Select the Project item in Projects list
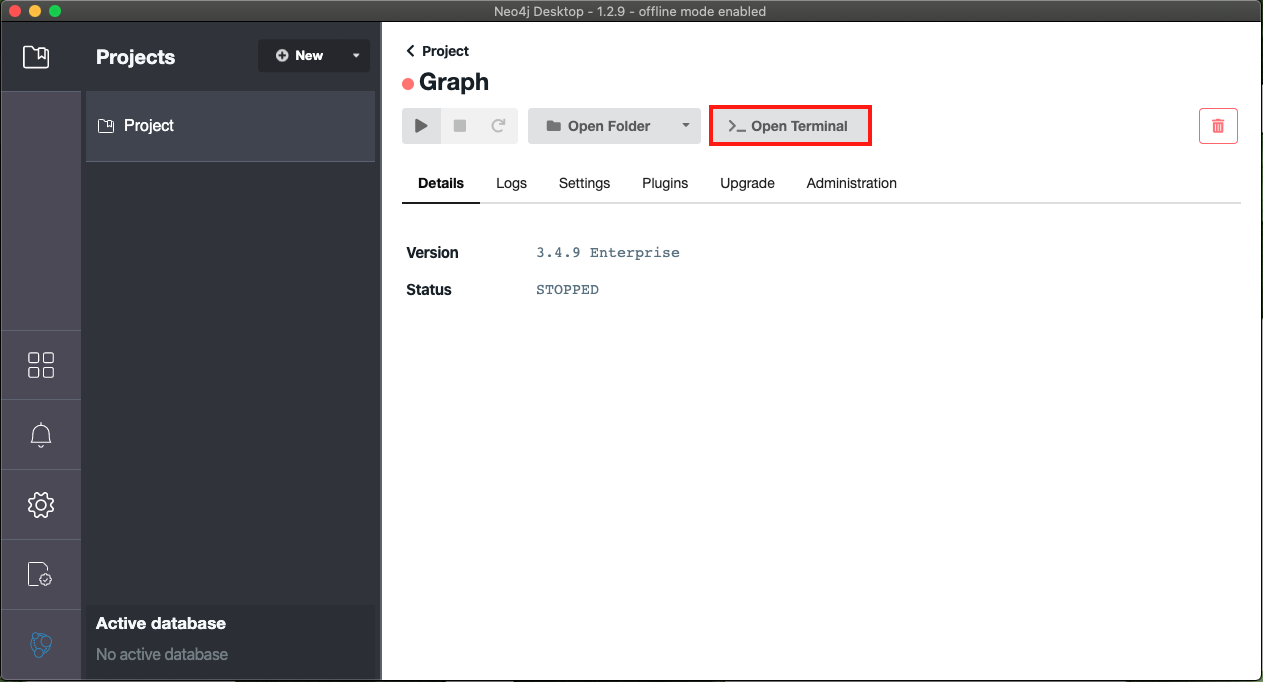This screenshot has height=682, width=1263. point(230,126)
